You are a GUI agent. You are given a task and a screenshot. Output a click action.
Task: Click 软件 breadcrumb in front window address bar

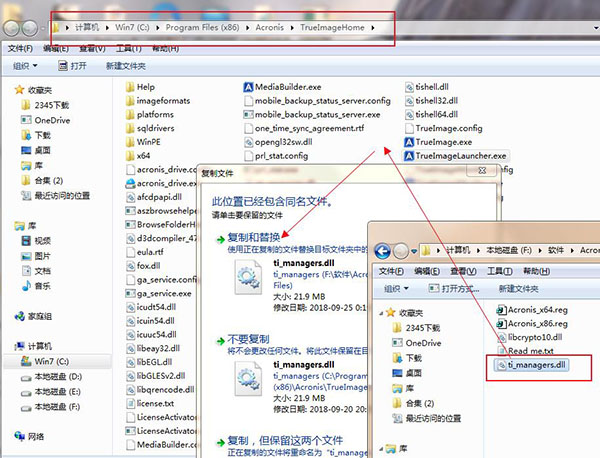tap(556, 251)
